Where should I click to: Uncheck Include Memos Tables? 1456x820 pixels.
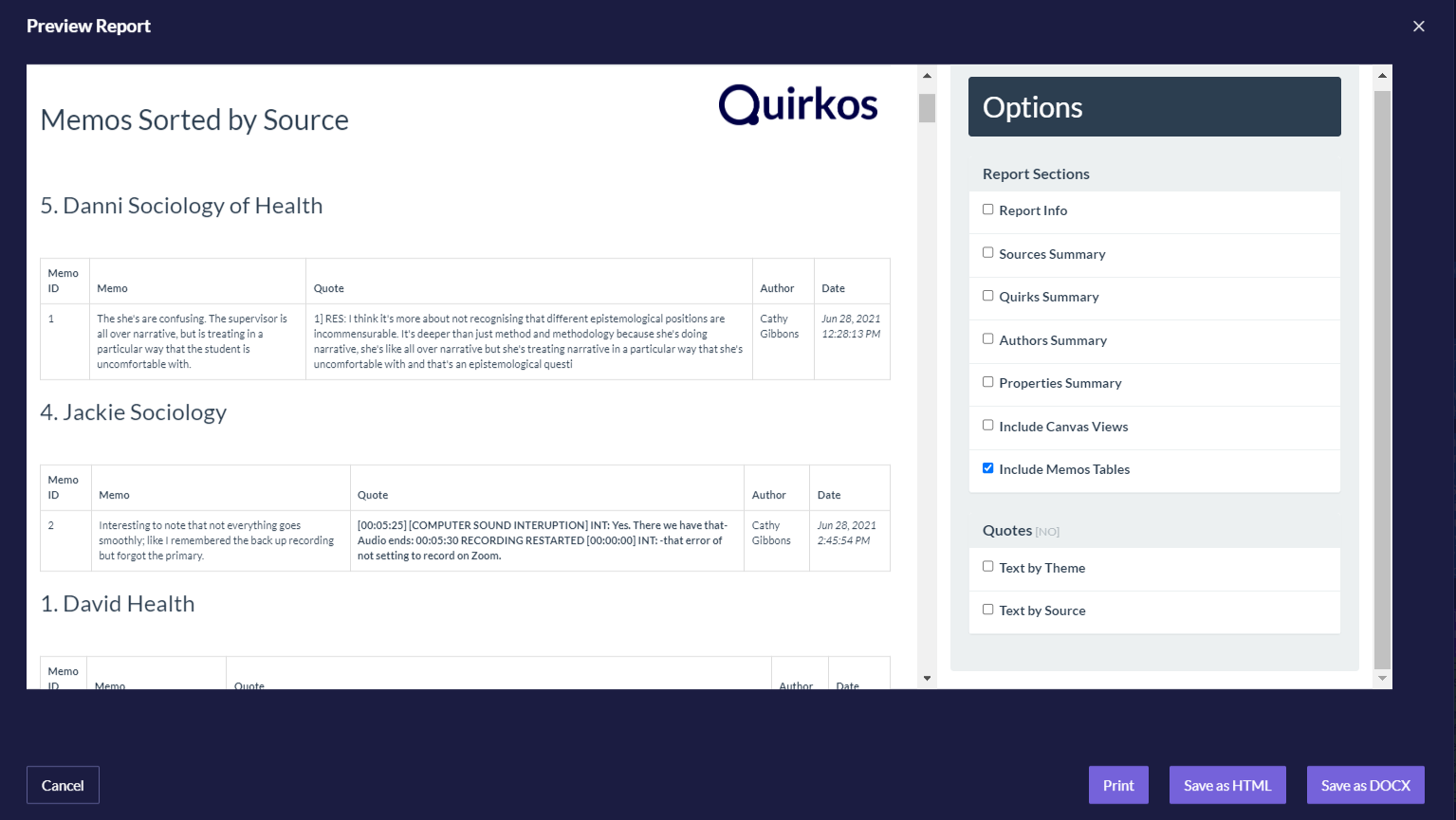point(987,468)
